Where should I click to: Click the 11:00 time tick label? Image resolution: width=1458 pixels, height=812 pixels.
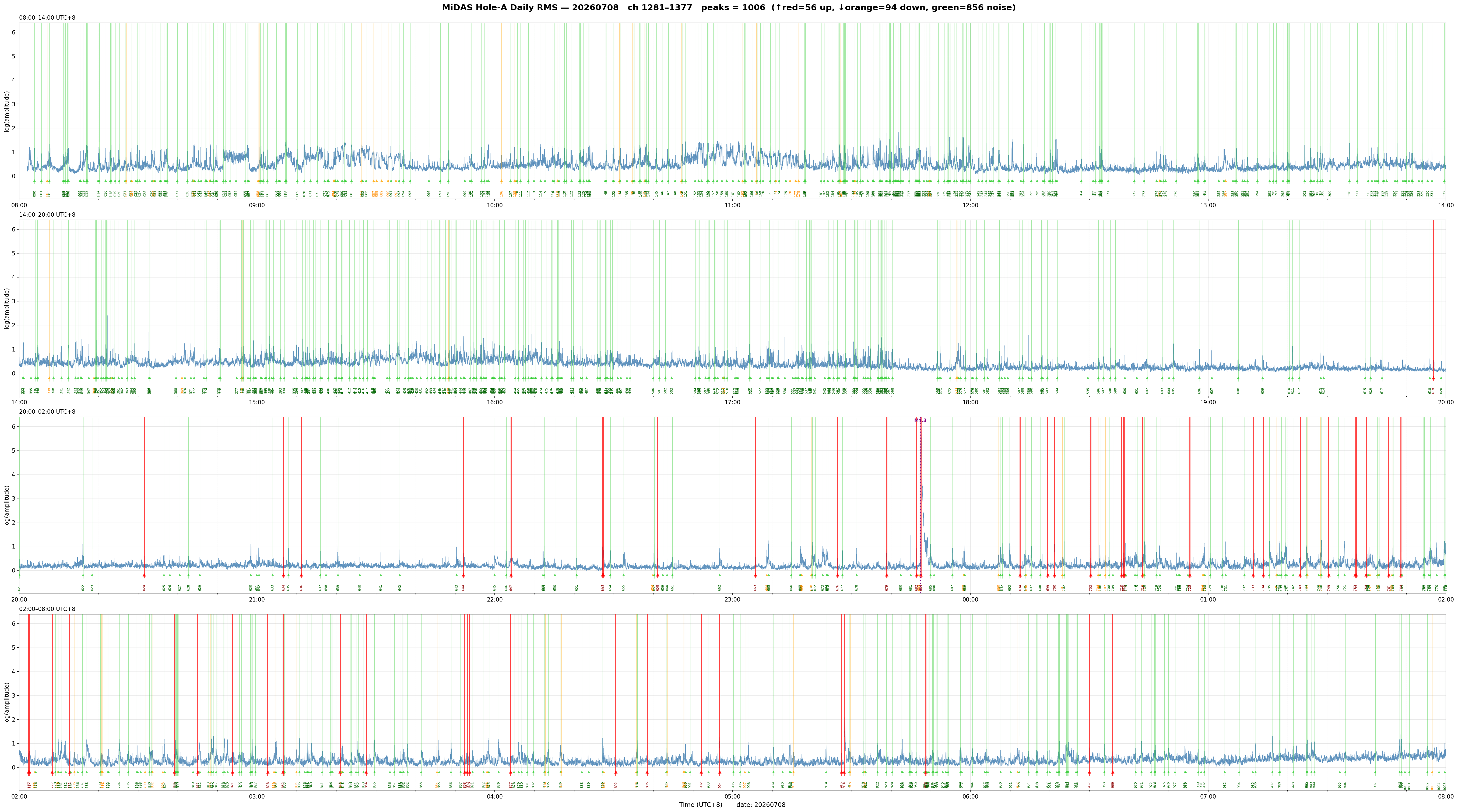click(732, 205)
